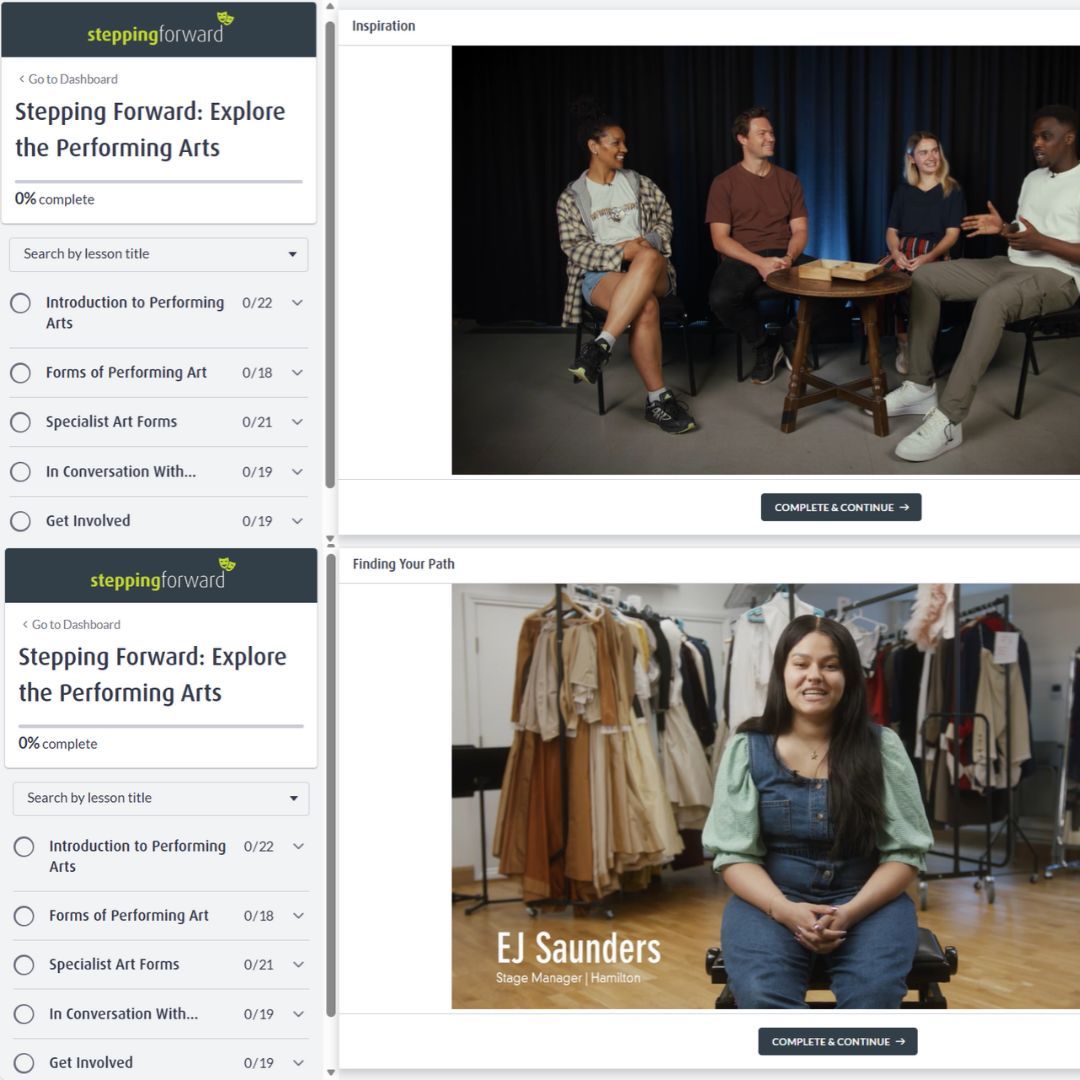Click Complete & Continue under the Finding Your Path video
The image size is (1080, 1080).
click(838, 1041)
